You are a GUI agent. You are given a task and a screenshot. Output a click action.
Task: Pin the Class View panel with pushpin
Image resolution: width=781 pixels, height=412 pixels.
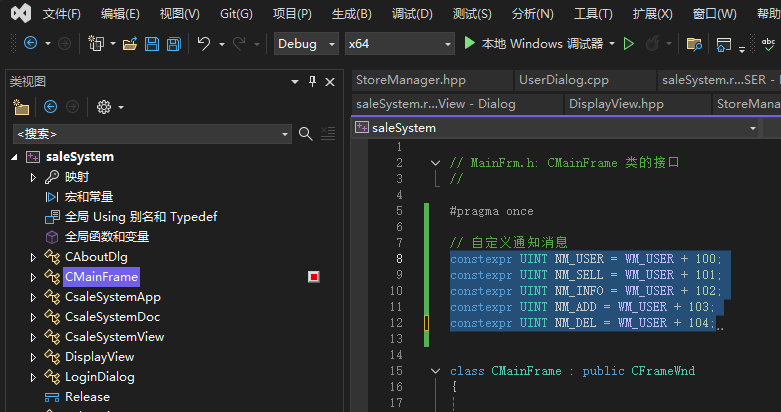tap(312, 81)
